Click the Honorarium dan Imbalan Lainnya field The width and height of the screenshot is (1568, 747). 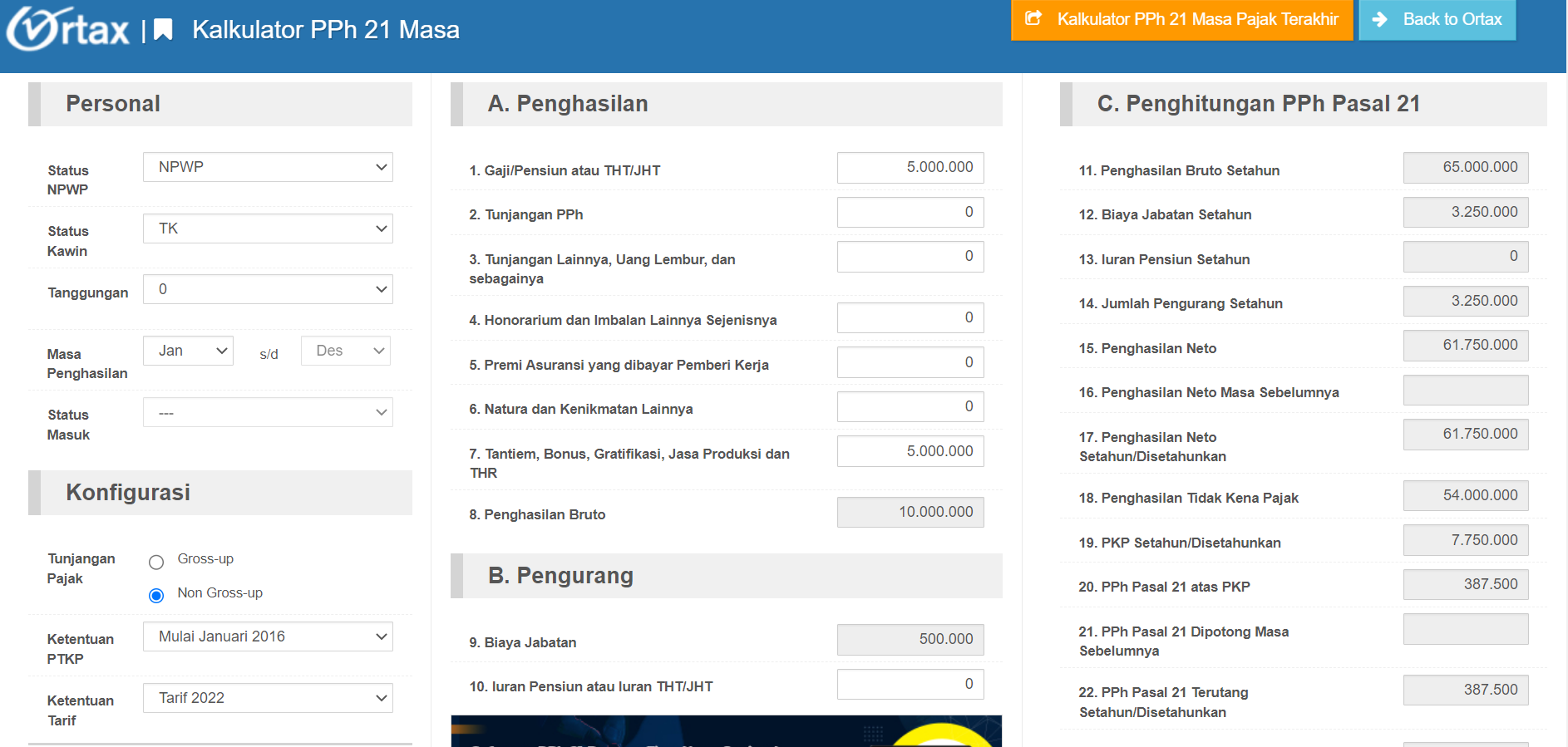pos(910,317)
